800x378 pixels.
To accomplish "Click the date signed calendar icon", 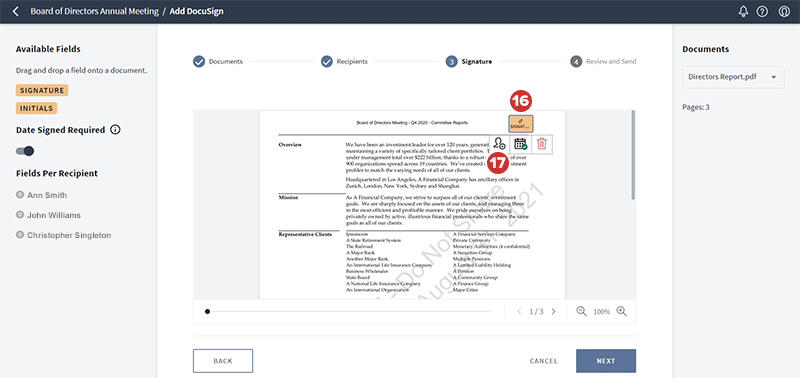I will 520,144.
